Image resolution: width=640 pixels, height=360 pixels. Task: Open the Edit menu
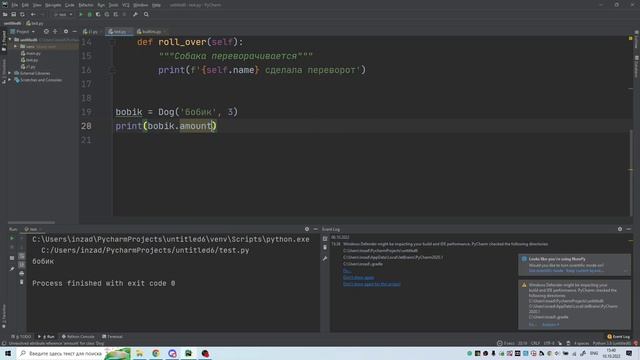coord(25,5)
